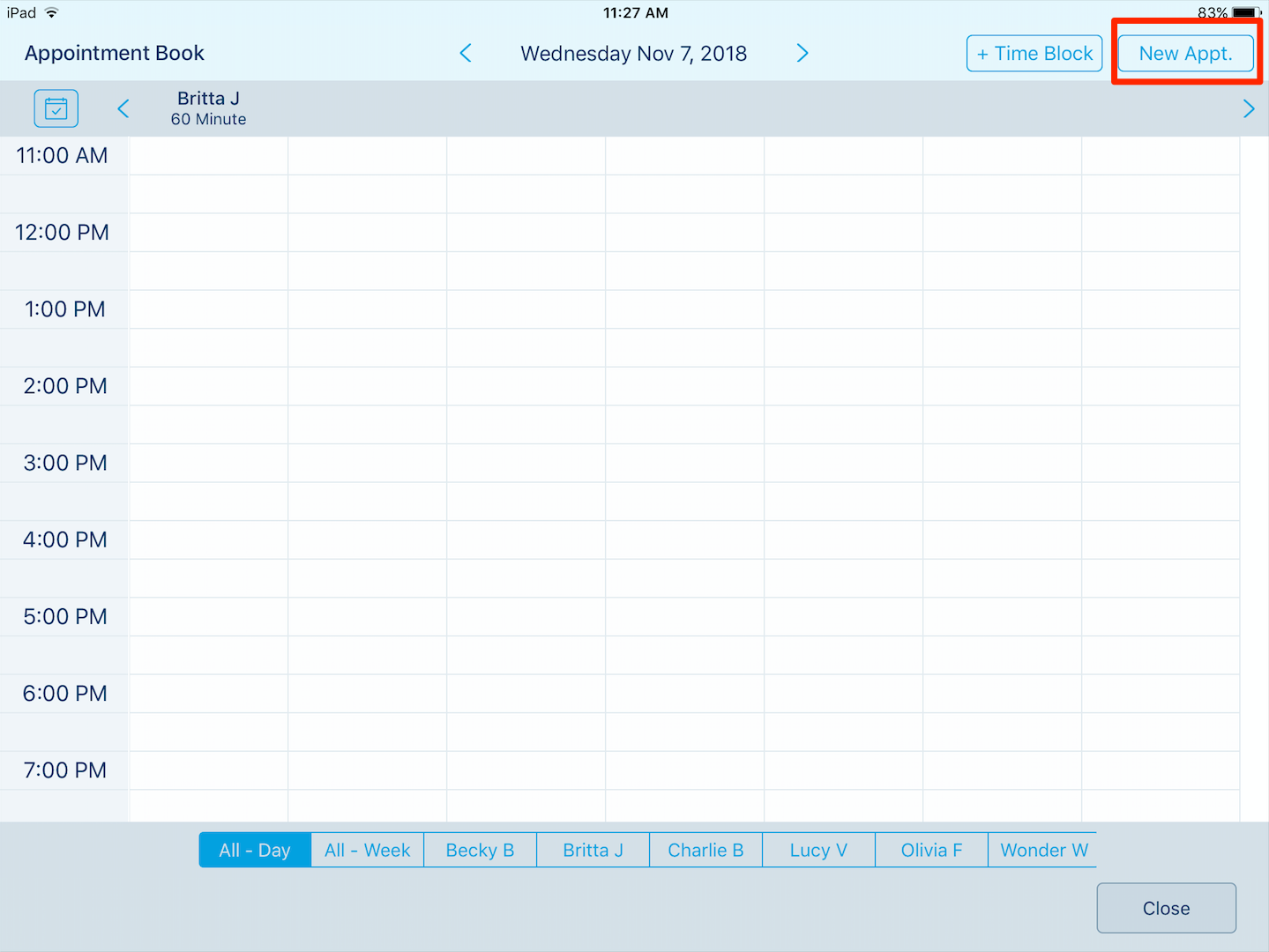Click the New Appt. button
1269x952 pixels.
[x=1185, y=54]
